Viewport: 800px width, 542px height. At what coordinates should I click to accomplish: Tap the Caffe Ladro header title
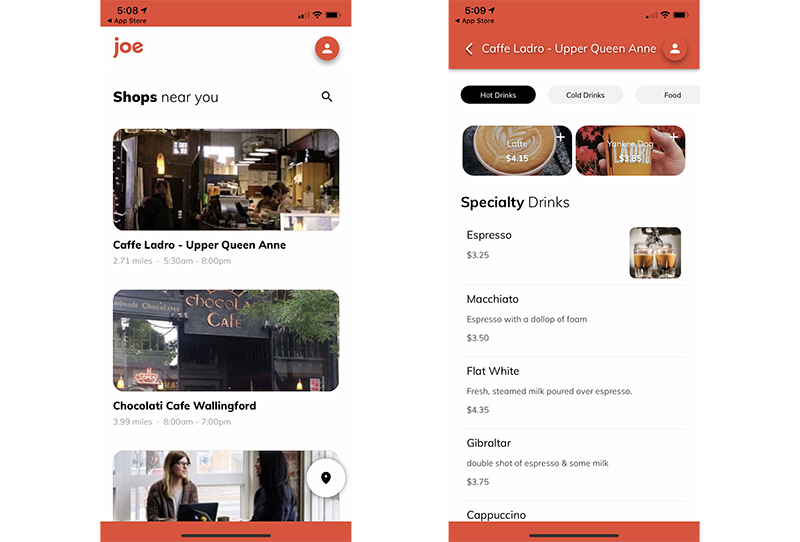[569, 48]
